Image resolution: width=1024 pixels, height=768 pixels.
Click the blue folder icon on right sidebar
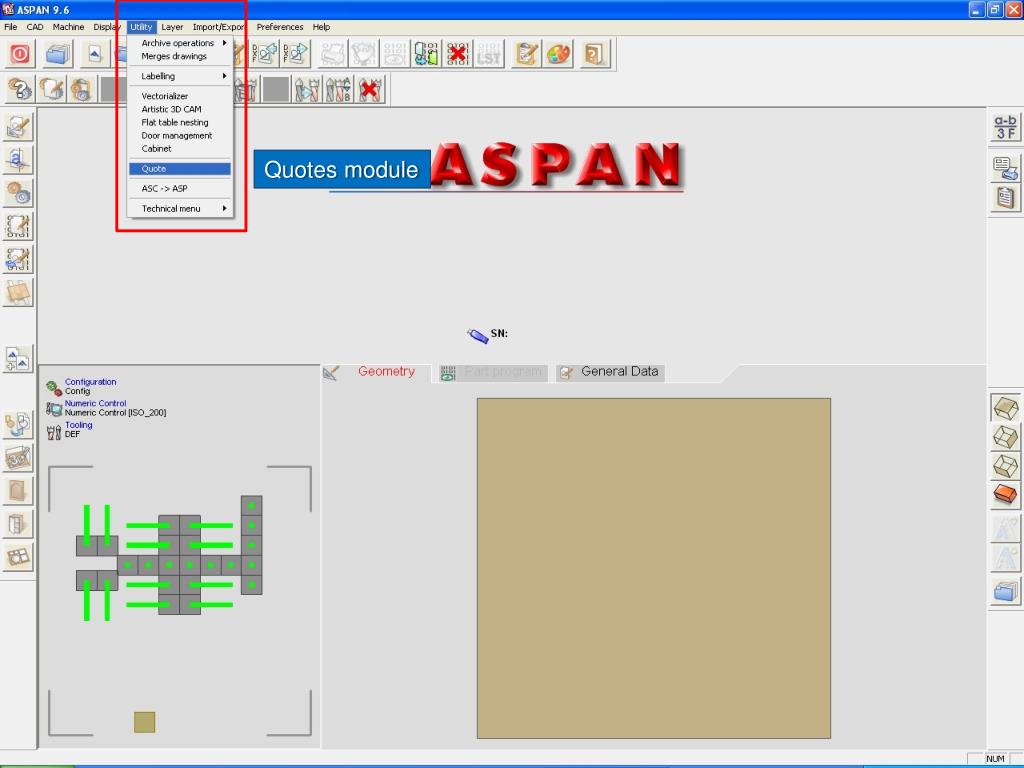point(1005,592)
